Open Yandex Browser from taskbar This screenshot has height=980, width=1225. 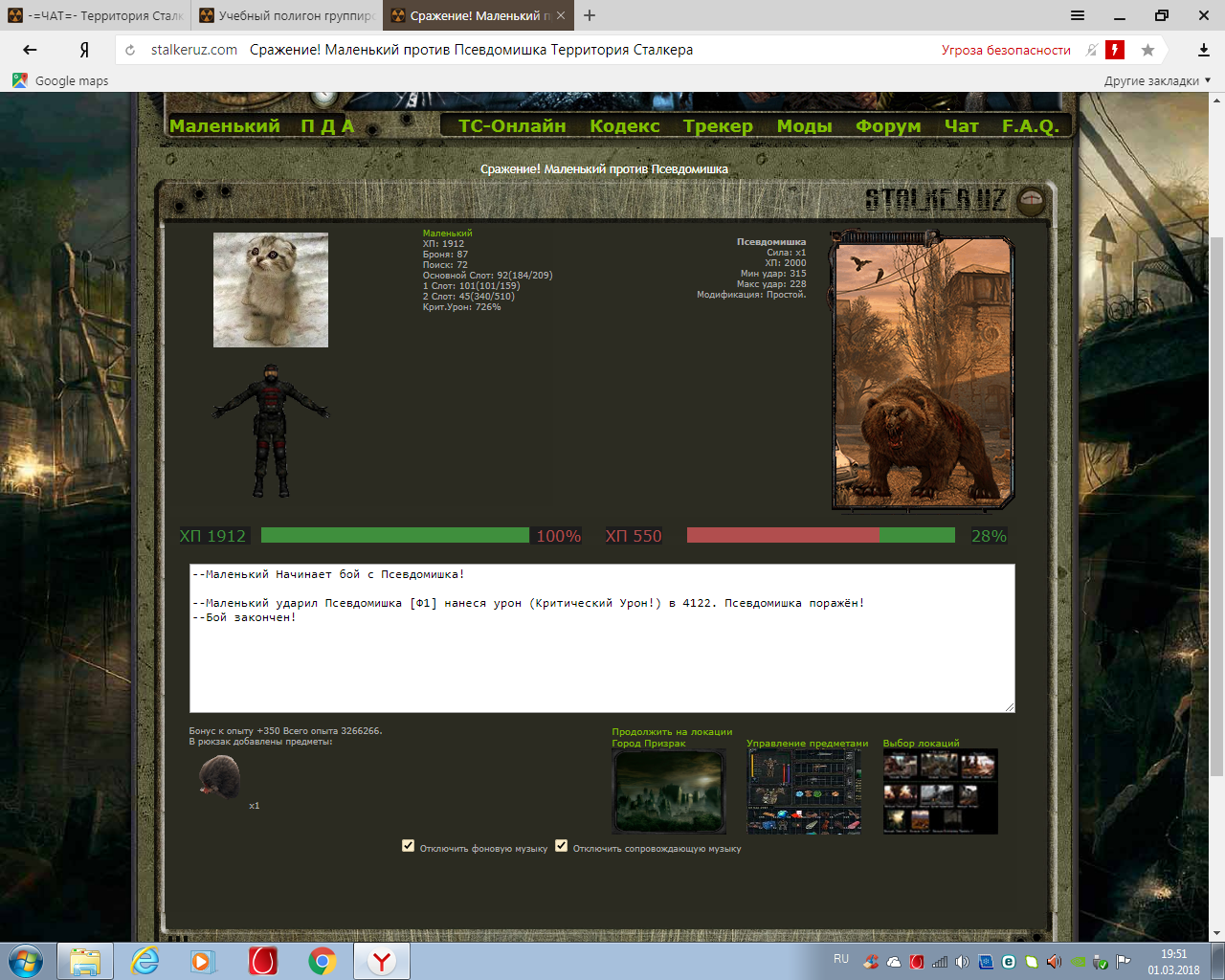point(381,961)
